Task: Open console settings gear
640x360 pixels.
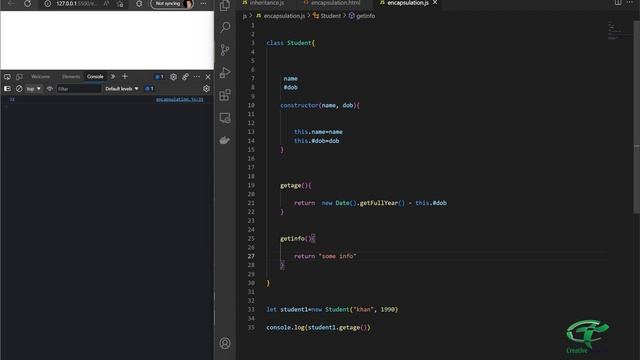Action: pos(207,89)
